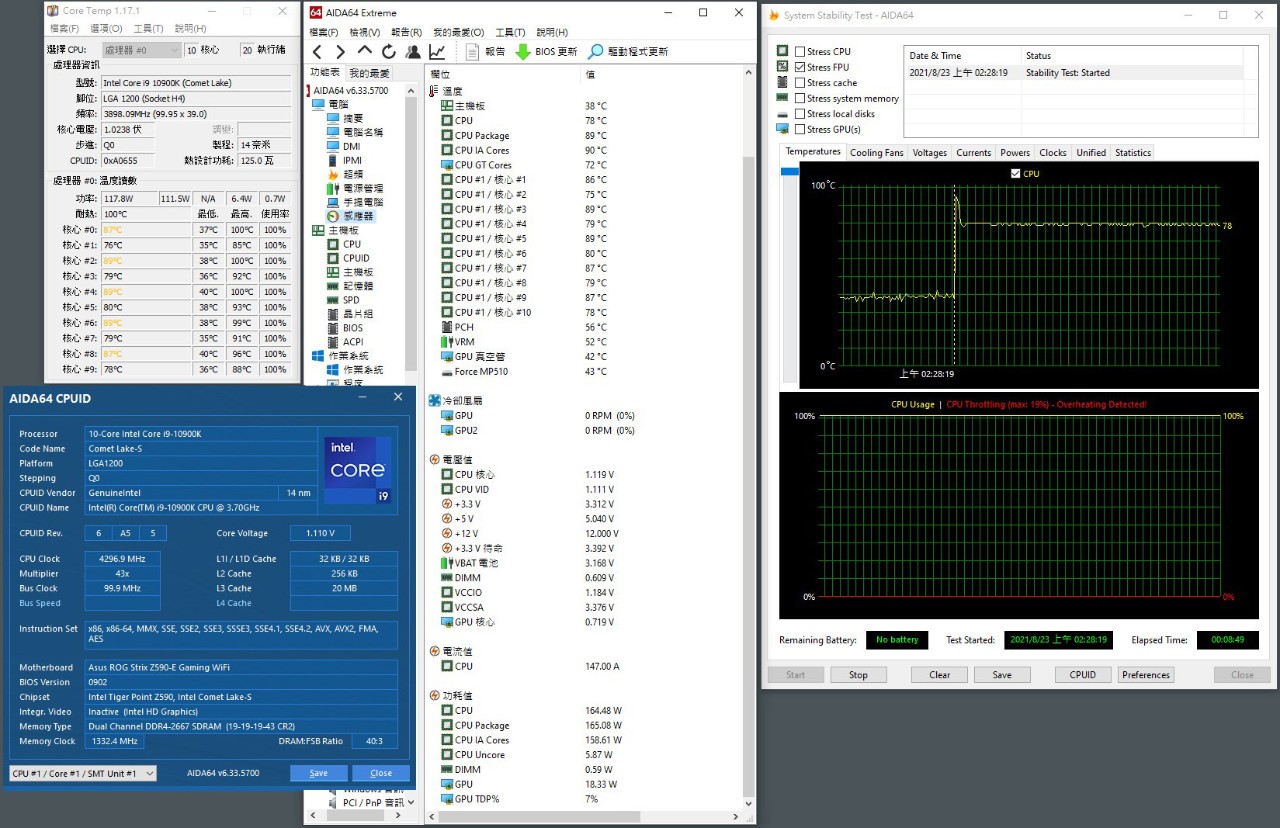Enable the Stress CPU checkbox
This screenshot has height=828, width=1280.
799,52
